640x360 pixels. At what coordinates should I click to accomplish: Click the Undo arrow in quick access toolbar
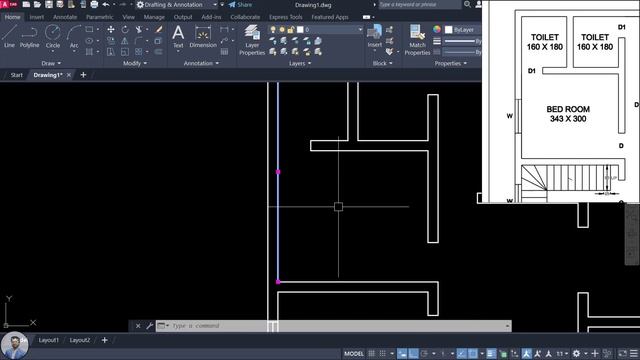coord(106,4)
